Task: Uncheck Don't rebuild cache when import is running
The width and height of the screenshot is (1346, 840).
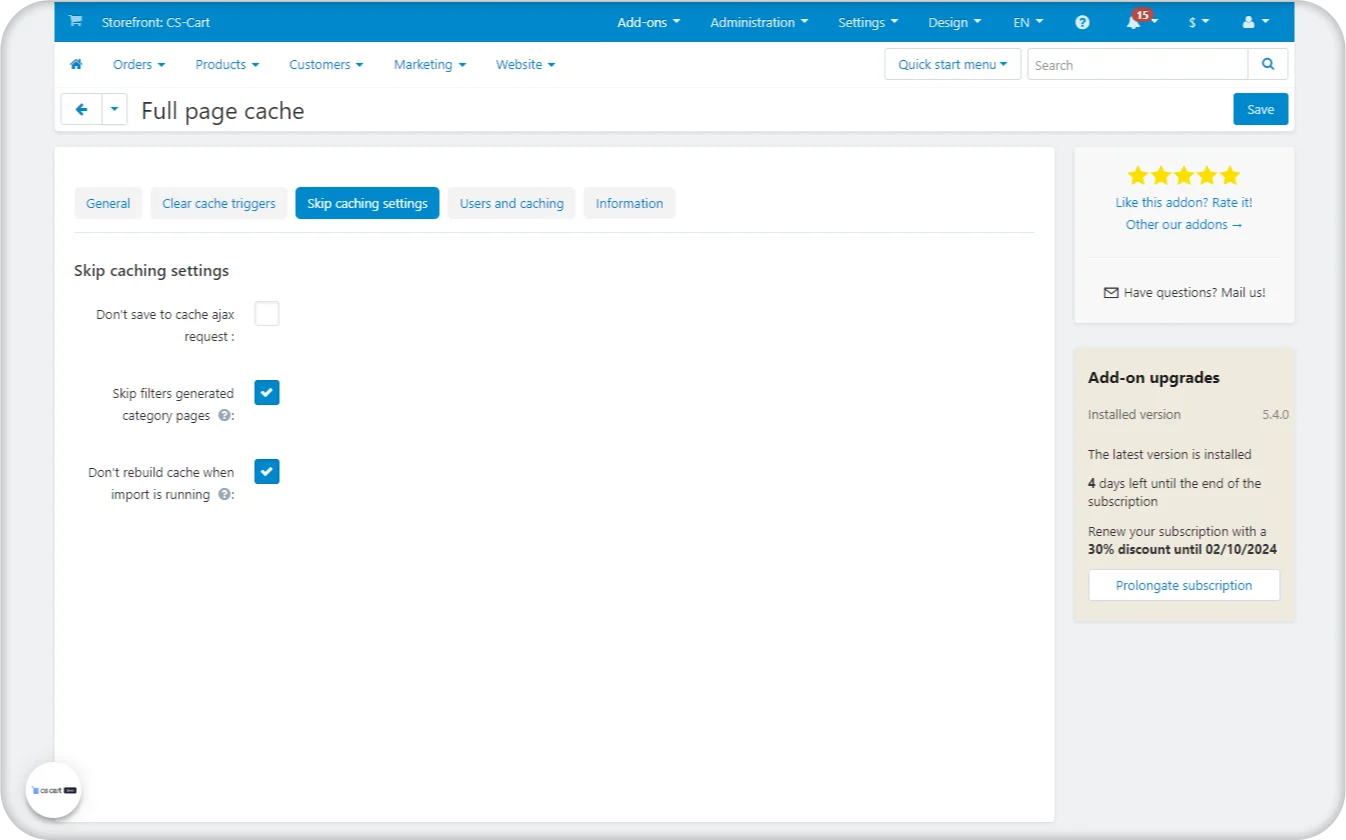Action: click(x=267, y=471)
